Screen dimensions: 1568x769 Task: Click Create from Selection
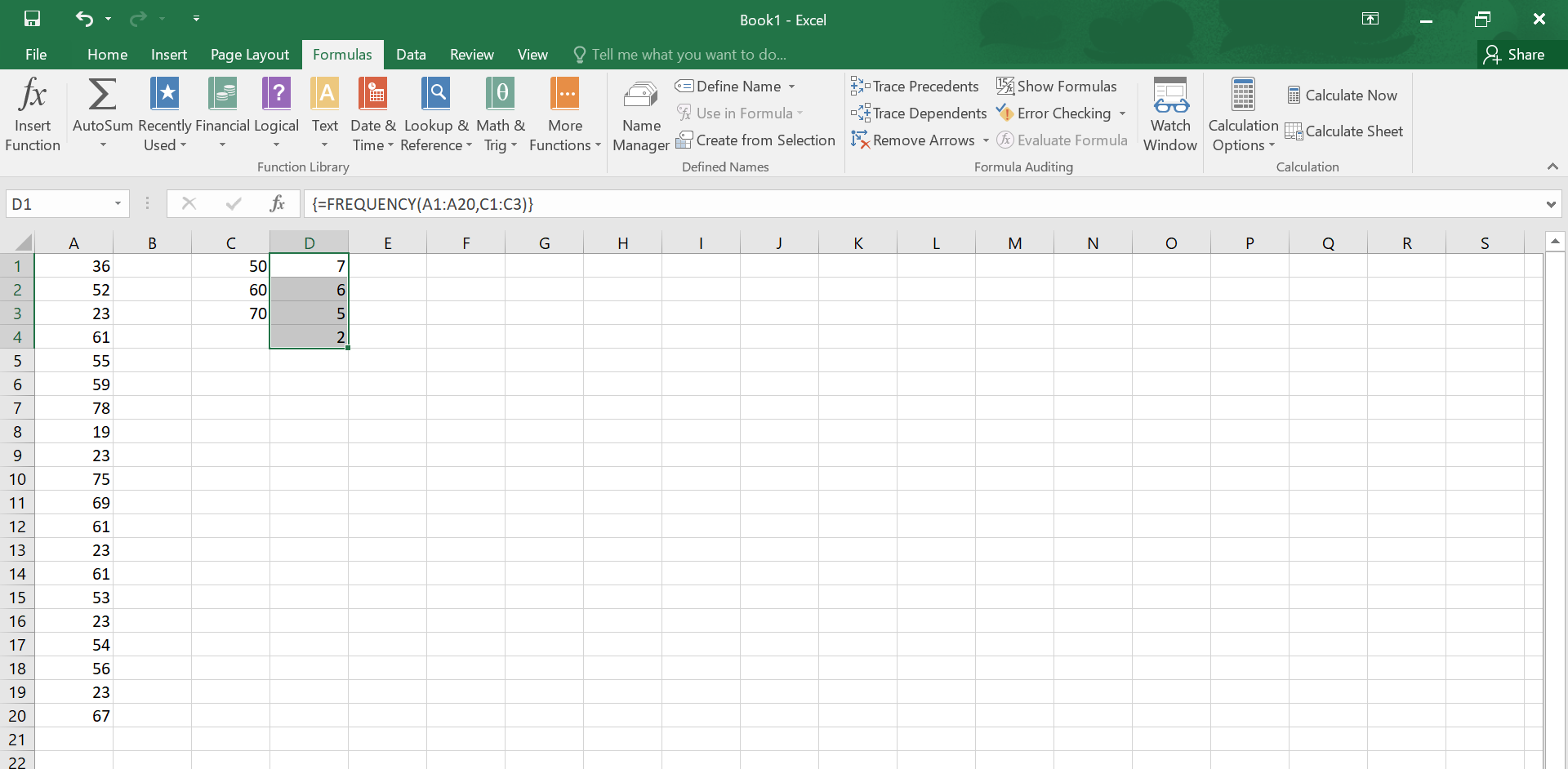(x=756, y=140)
